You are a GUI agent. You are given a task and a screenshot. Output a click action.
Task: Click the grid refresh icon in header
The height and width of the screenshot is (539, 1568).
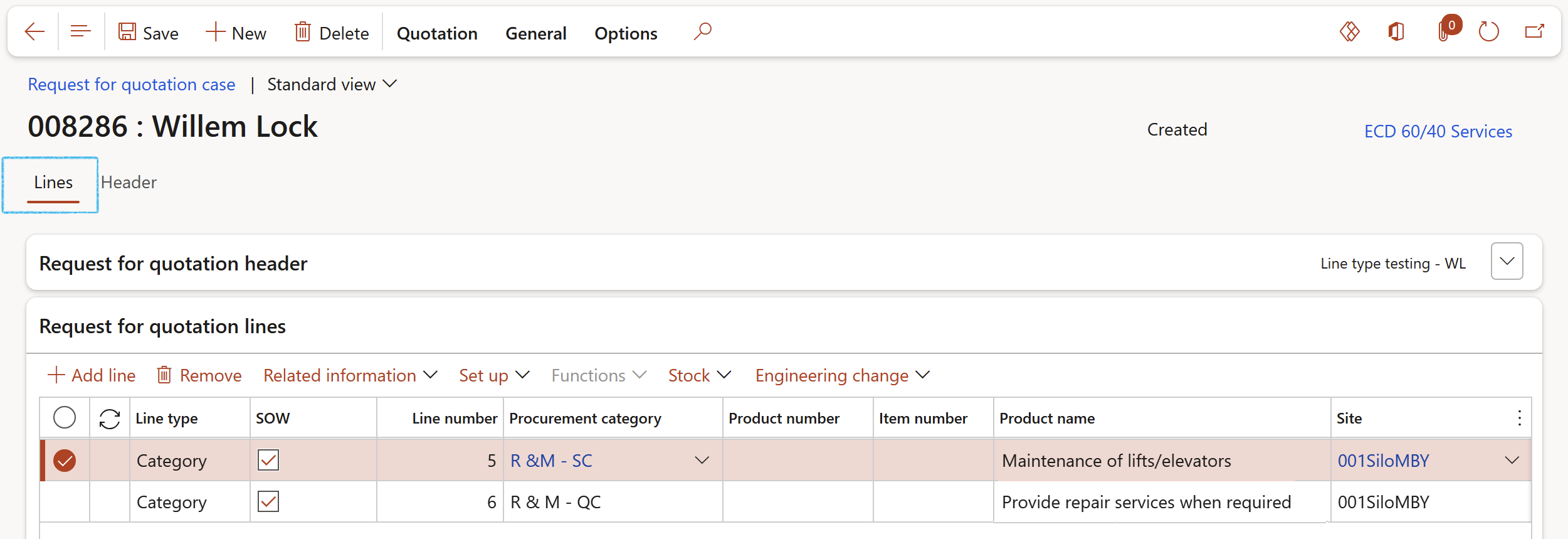tap(110, 419)
